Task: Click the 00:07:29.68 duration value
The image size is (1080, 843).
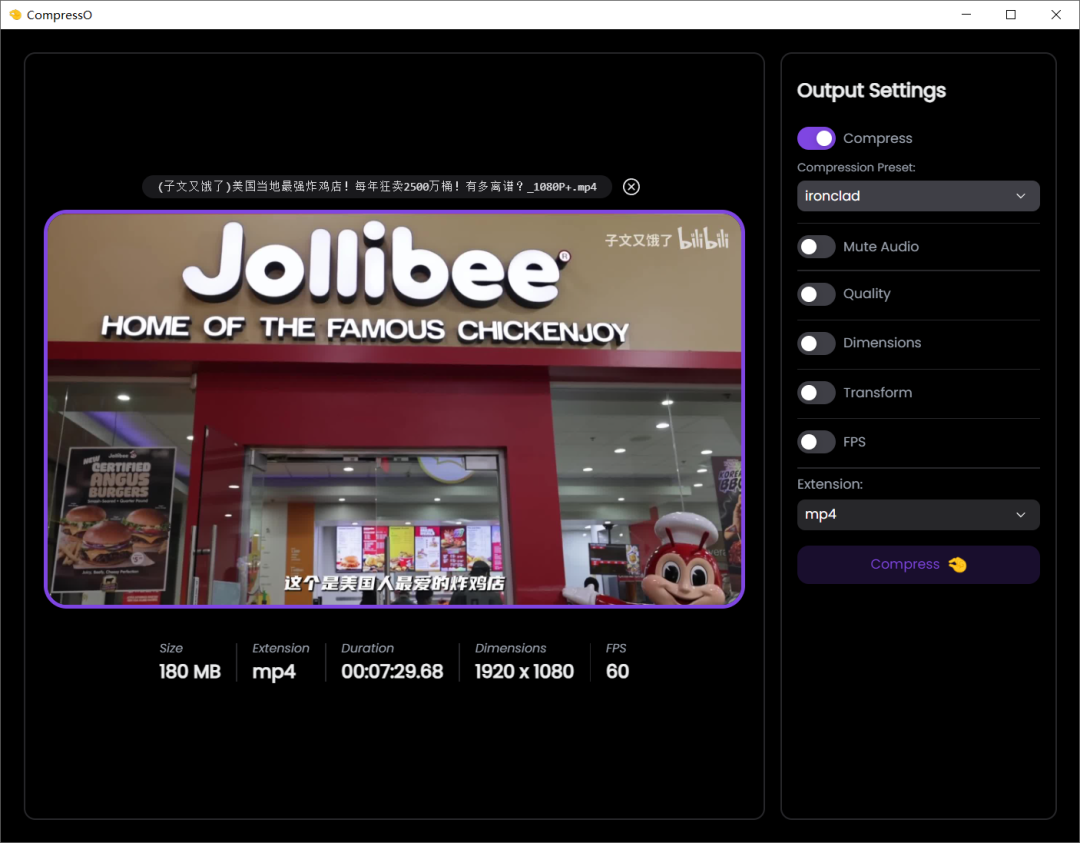Action: pyautogui.click(x=392, y=672)
